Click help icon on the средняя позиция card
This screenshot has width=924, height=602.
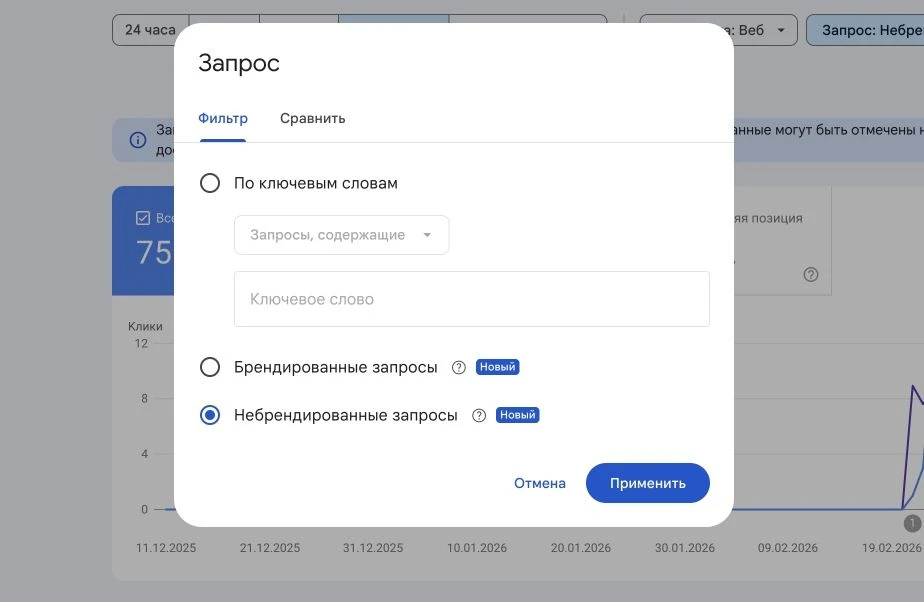click(x=811, y=274)
